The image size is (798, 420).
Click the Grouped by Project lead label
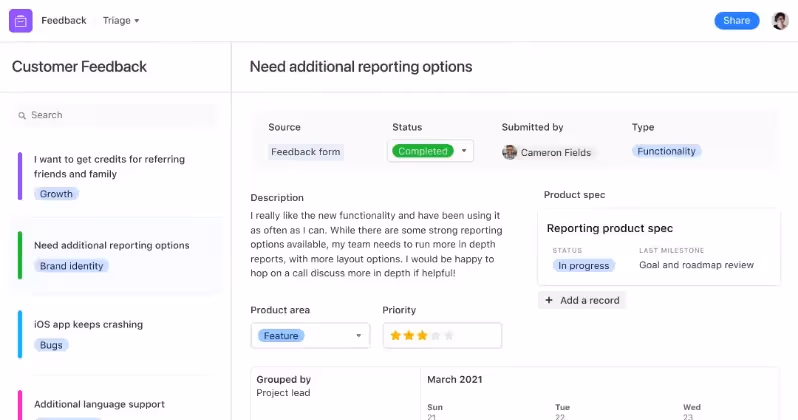pos(283,386)
